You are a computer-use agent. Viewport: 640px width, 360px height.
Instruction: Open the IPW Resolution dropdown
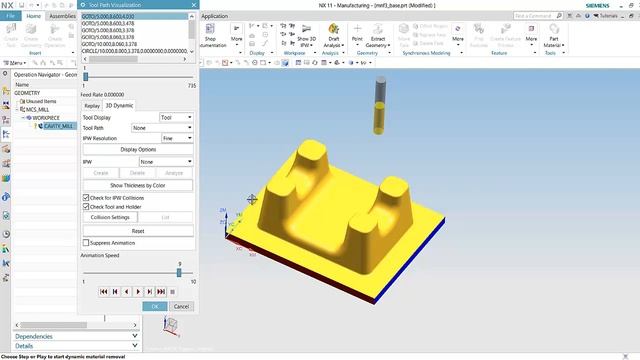(177, 138)
